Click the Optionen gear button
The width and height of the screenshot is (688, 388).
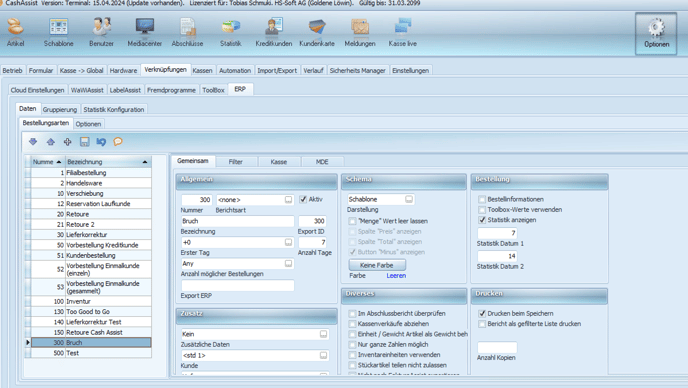coord(656,33)
